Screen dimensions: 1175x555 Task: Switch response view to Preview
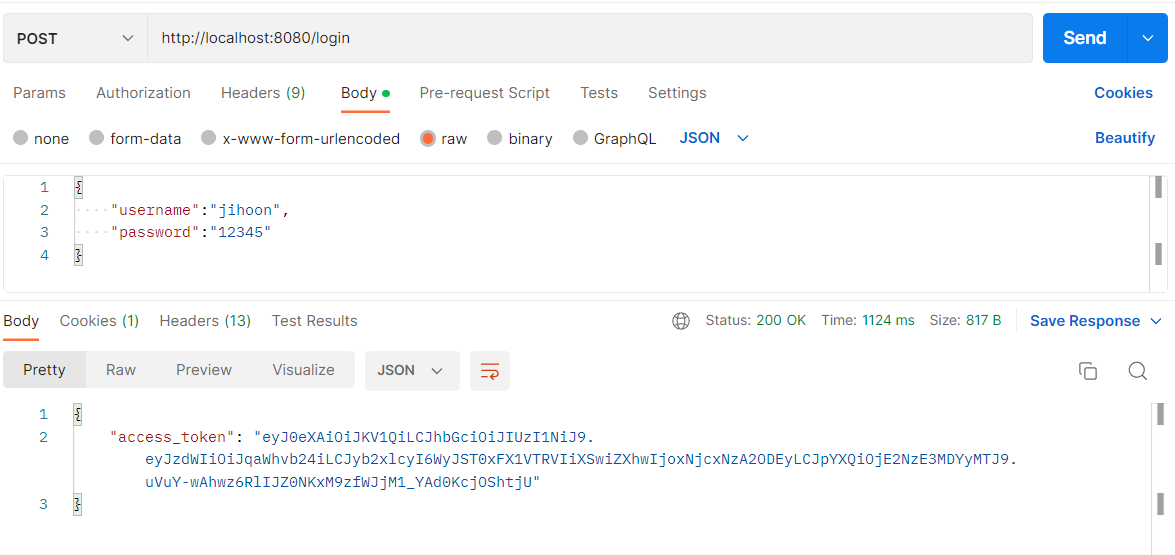click(x=204, y=370)
